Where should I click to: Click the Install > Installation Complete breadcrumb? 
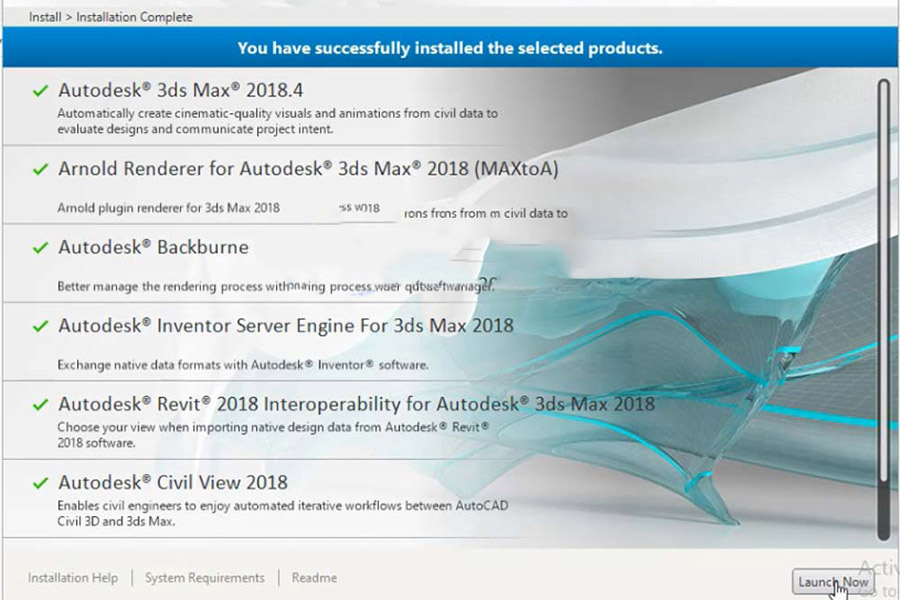110,17
